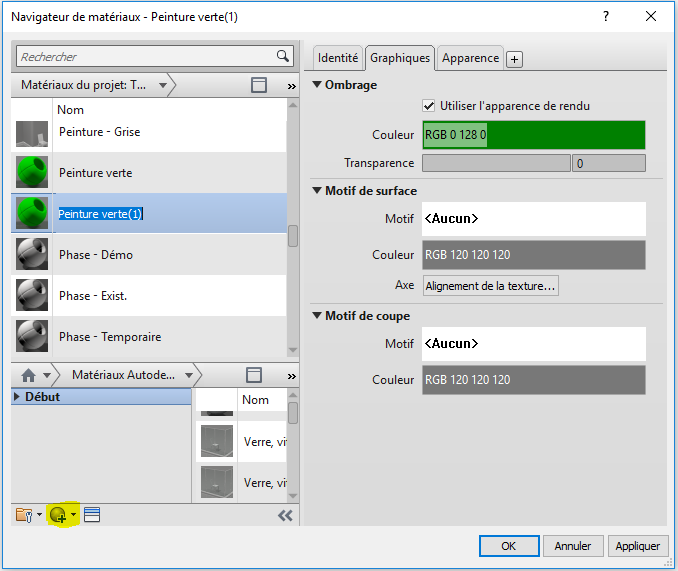Collapse the library panel with double chevron
This screenshot has height=571, width=678.
point(285,516)
